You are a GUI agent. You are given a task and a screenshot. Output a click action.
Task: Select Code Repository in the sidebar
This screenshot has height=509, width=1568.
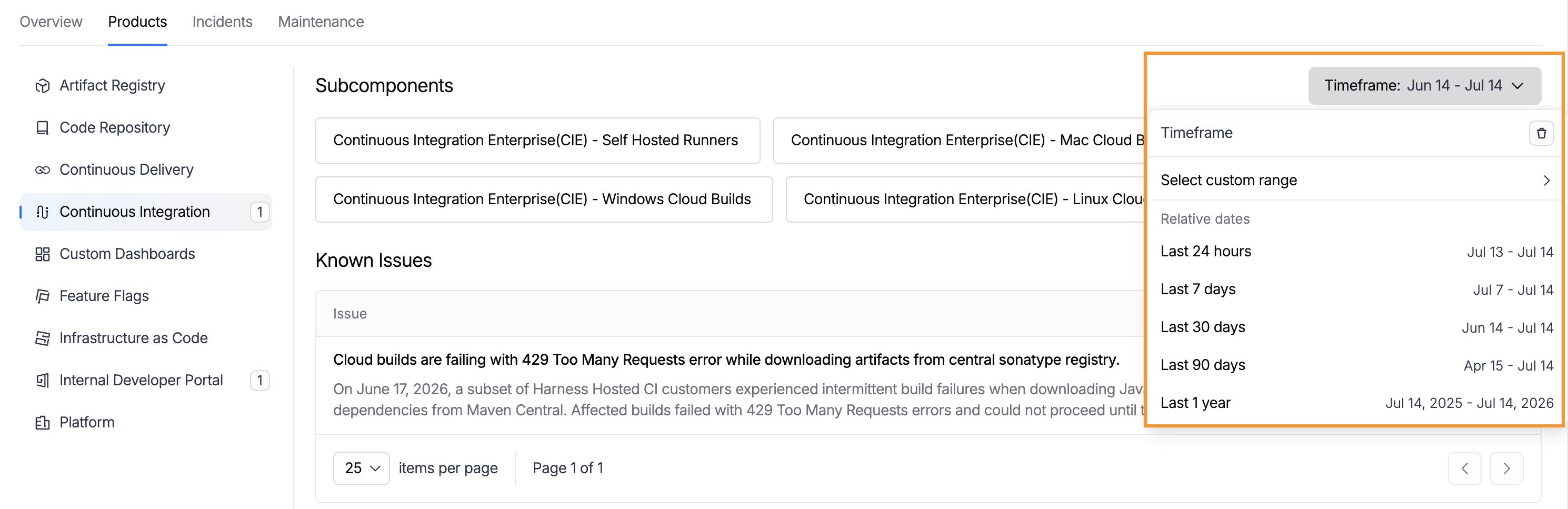point(145,128)
